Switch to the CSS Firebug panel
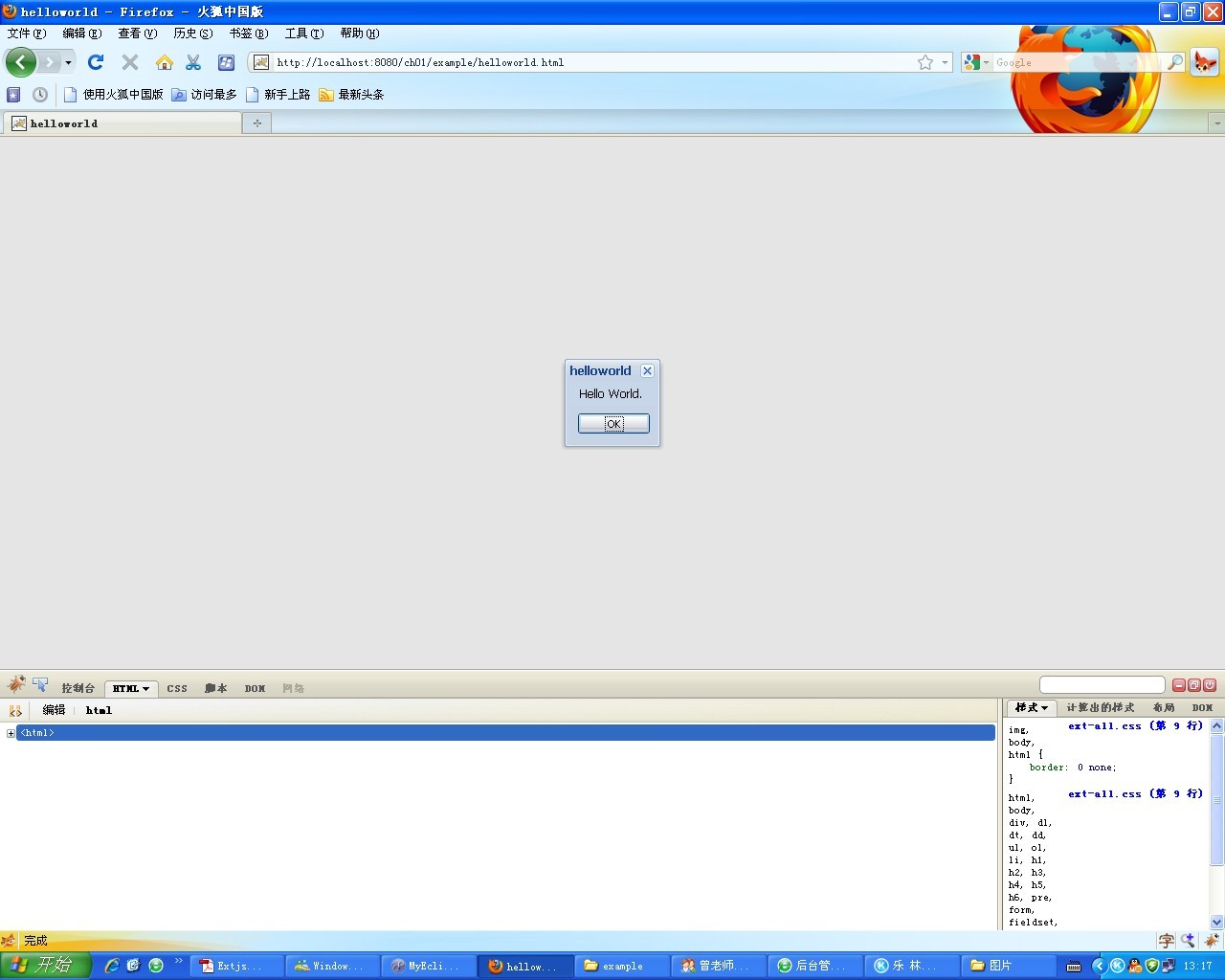The width and height of the screenshot is (1225, 980). (177, 688)
